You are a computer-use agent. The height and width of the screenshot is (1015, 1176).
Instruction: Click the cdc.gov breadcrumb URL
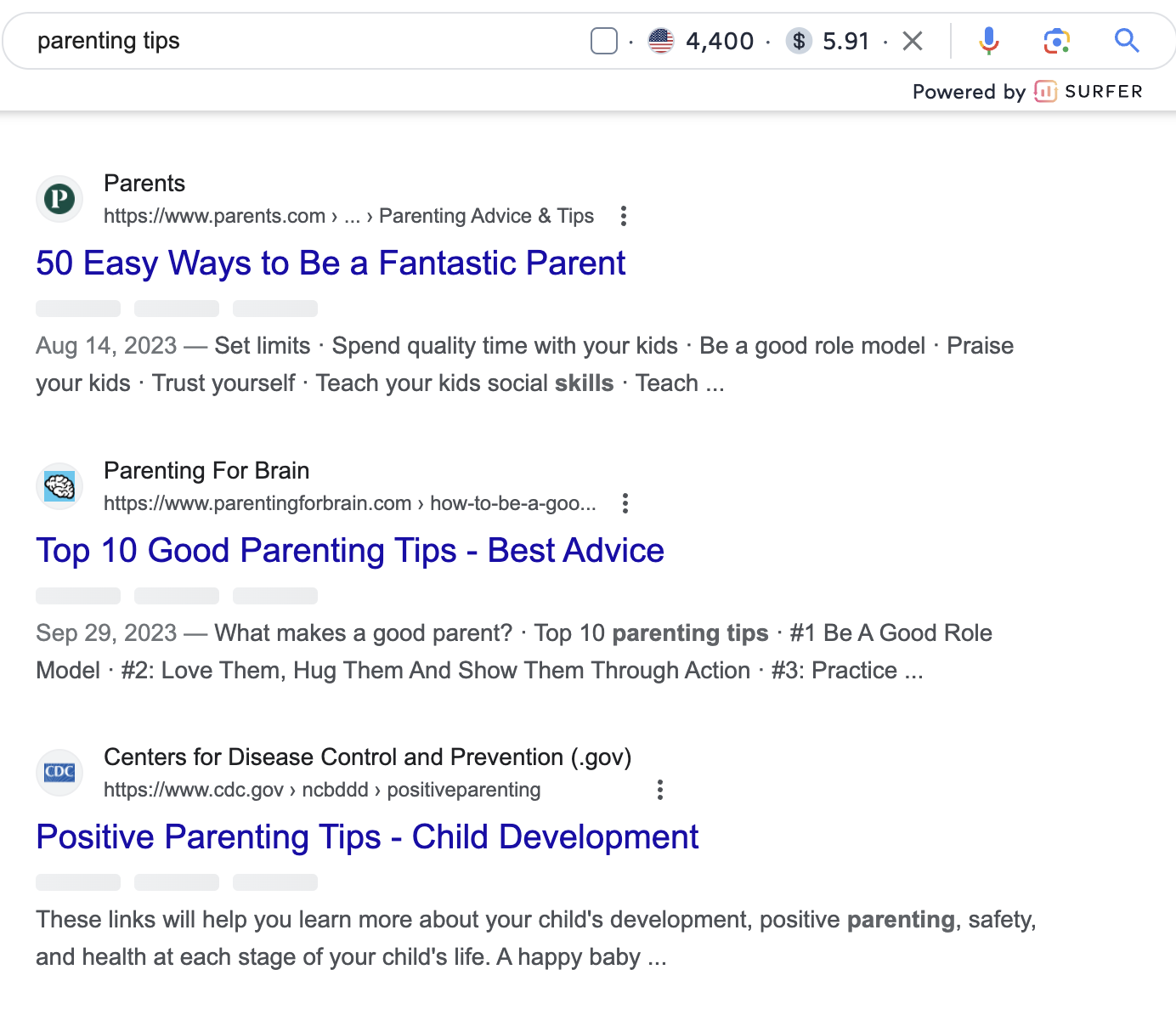322,790
